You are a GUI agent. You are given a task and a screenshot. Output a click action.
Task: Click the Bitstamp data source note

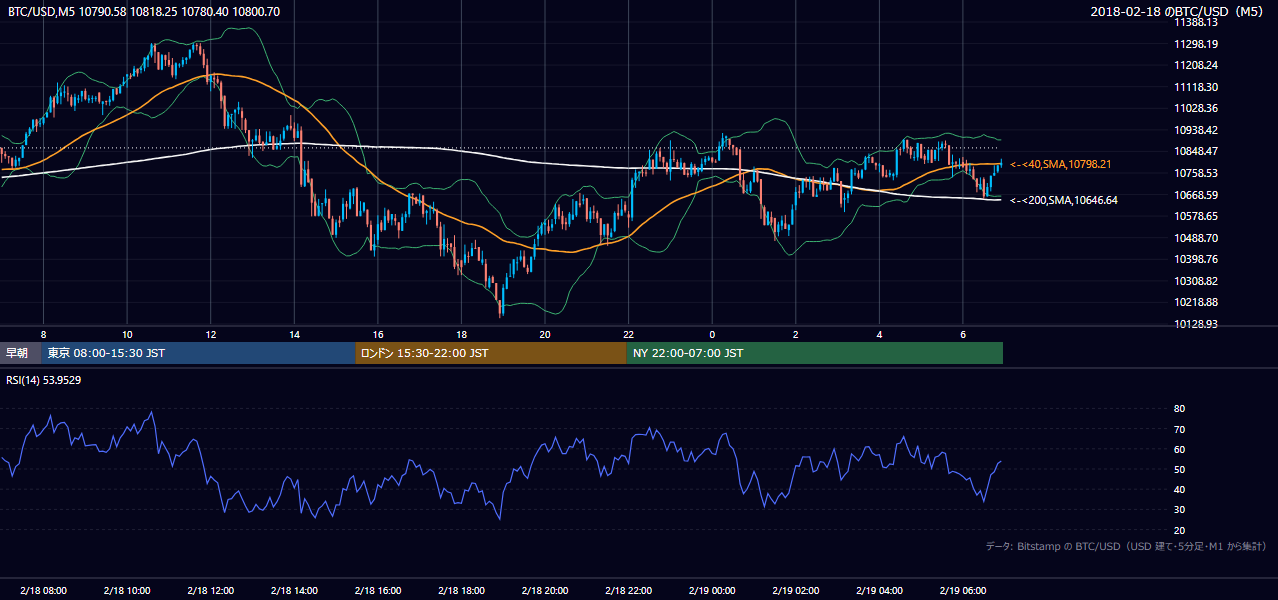[x=1127, y=547]
